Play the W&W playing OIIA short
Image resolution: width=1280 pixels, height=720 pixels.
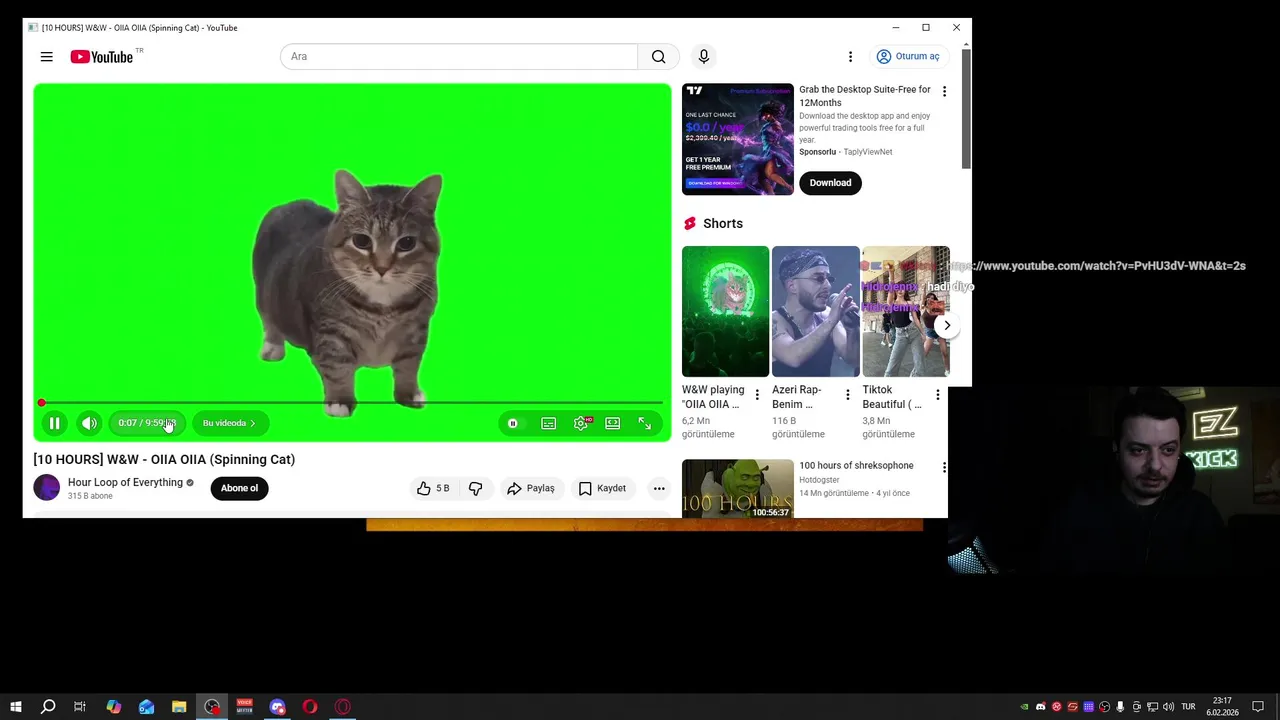pos(725,311)
